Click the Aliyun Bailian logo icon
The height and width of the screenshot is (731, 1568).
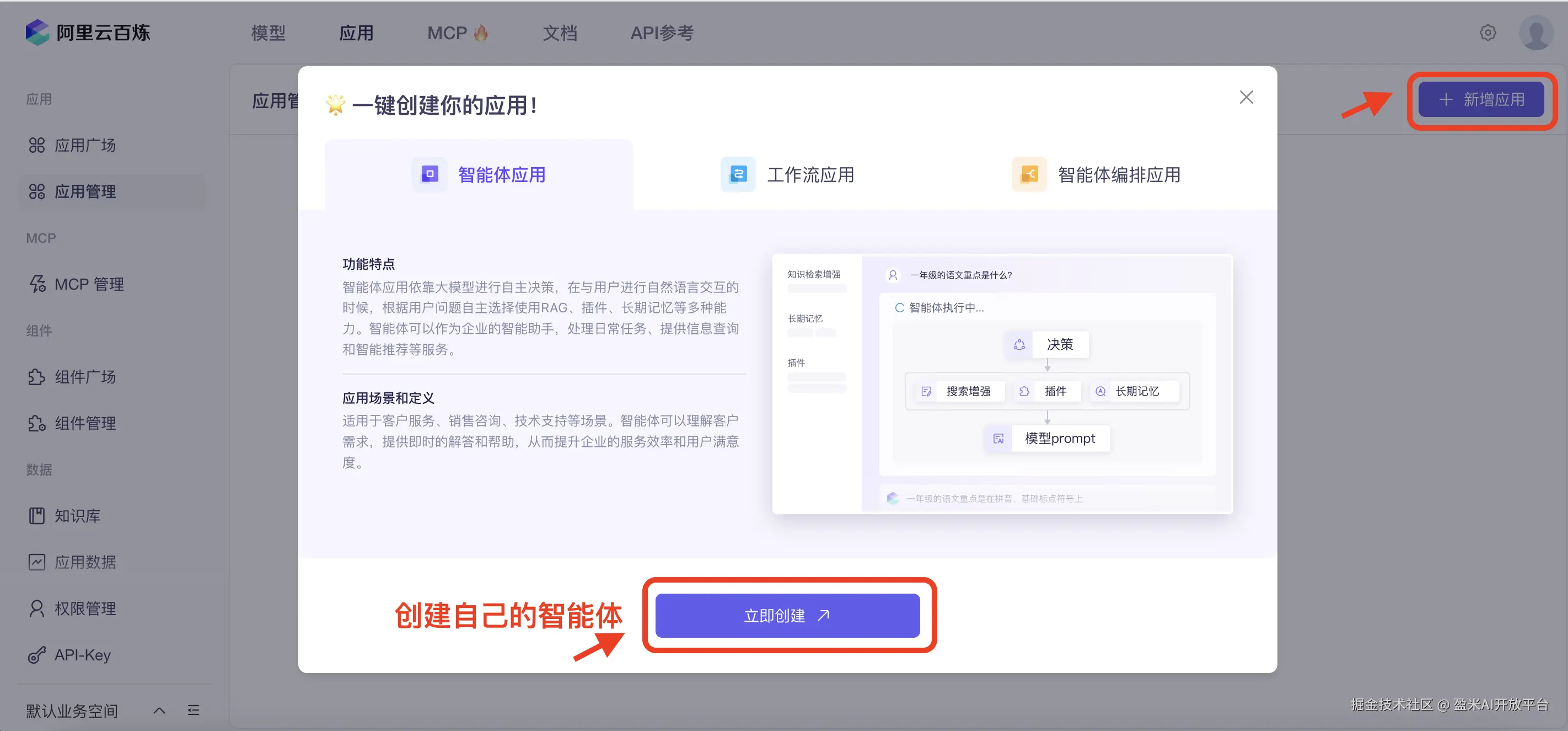[37, 33]
